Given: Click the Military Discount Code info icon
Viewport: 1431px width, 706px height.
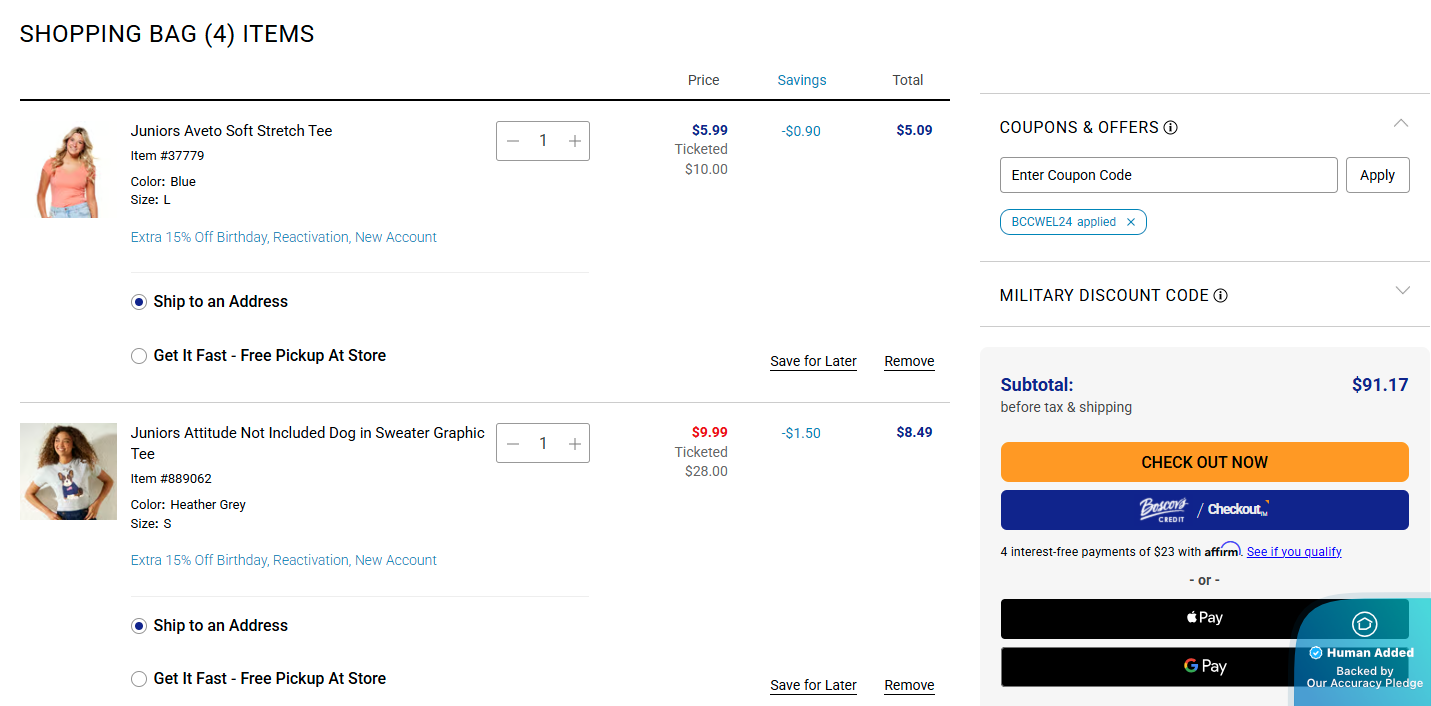Looking at the screenshot, I should coord(1220,296).
